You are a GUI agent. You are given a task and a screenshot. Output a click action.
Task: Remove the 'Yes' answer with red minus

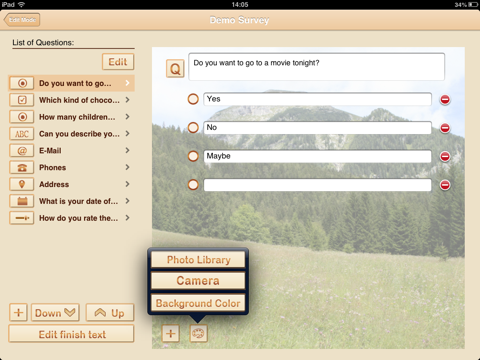[445, 99]
